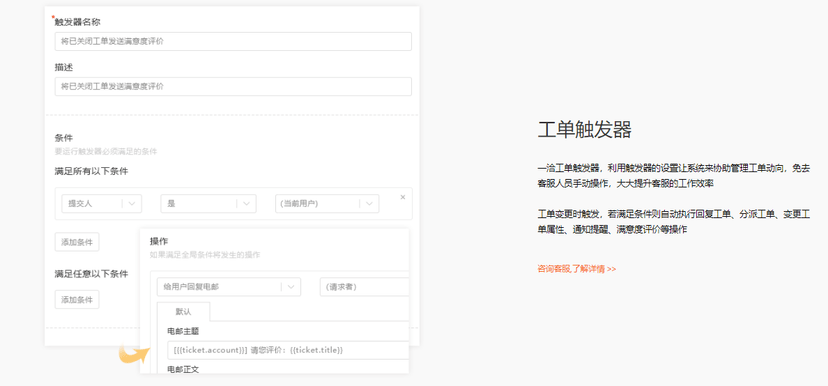Click the 要运行触发器必须满足的条件 hint text

pos(106,152)
